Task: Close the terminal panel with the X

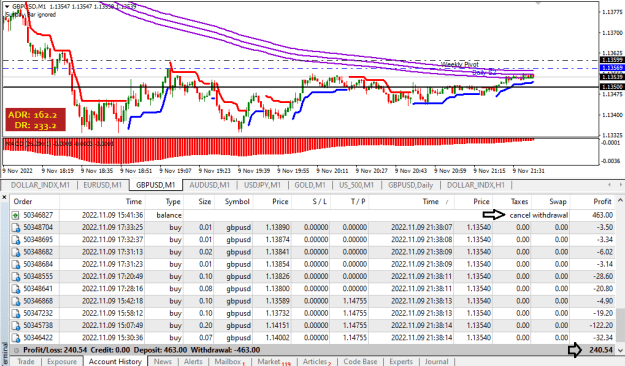Action: 4,197
